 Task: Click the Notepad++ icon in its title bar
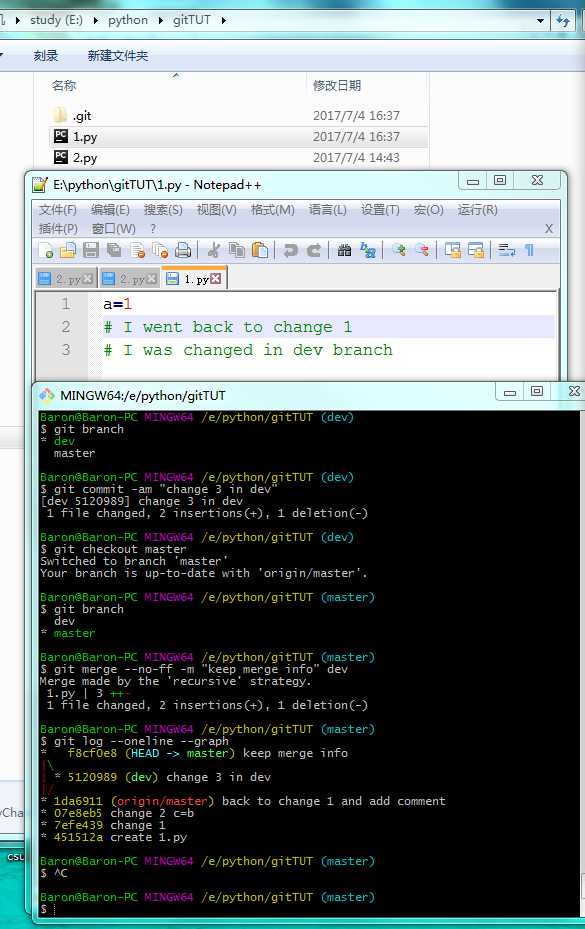pyautogui.click(x=39, y=185)
